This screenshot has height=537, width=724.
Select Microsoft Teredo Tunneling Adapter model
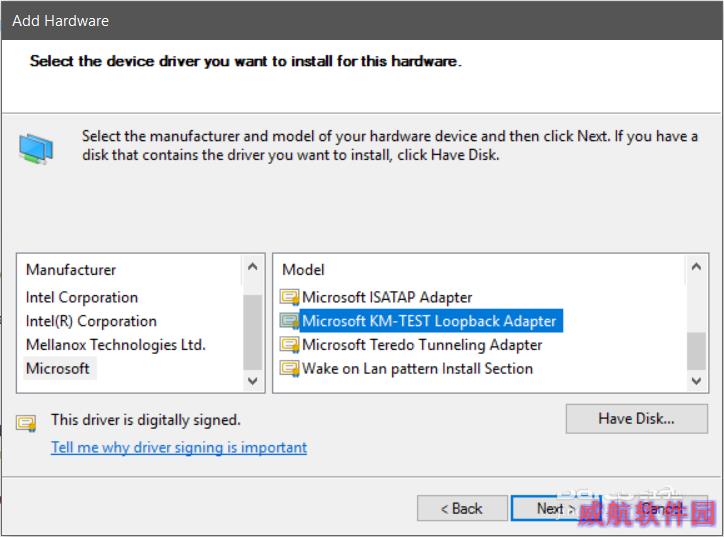point(422,344)
